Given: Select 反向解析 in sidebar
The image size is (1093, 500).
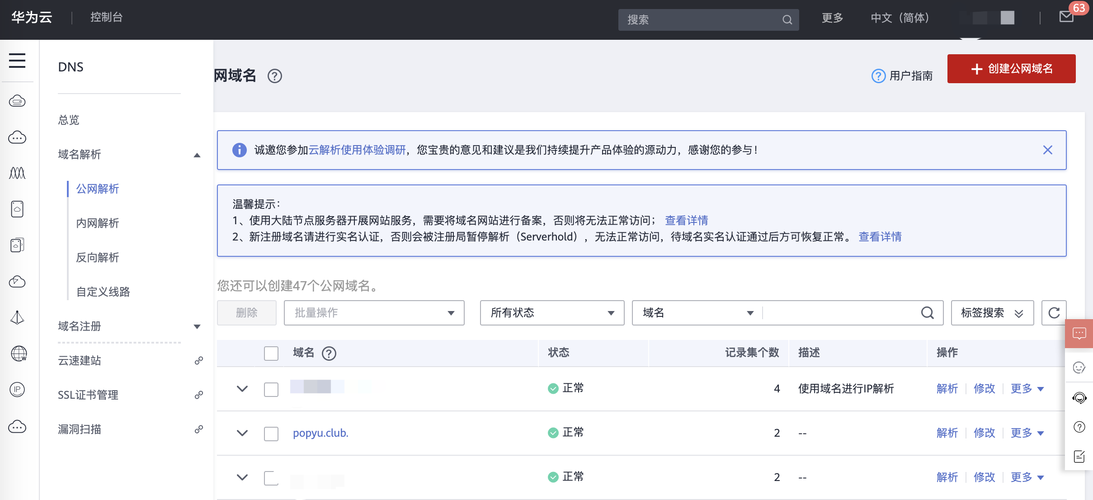Looking at the screenshot, I should pyautogui.click(x=98, y=257).
